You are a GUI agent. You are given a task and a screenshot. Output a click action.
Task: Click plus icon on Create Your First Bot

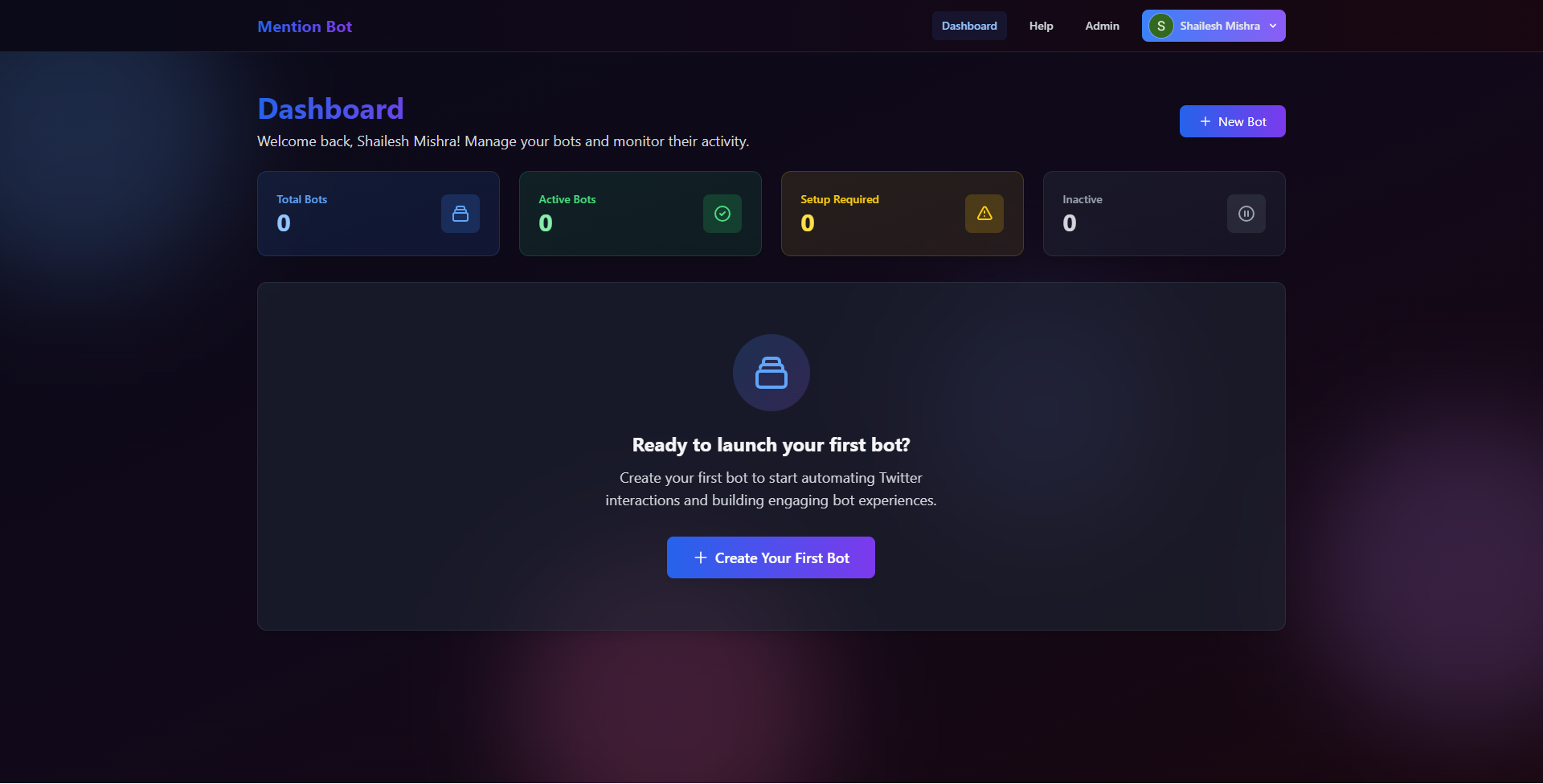coord(701,557)
